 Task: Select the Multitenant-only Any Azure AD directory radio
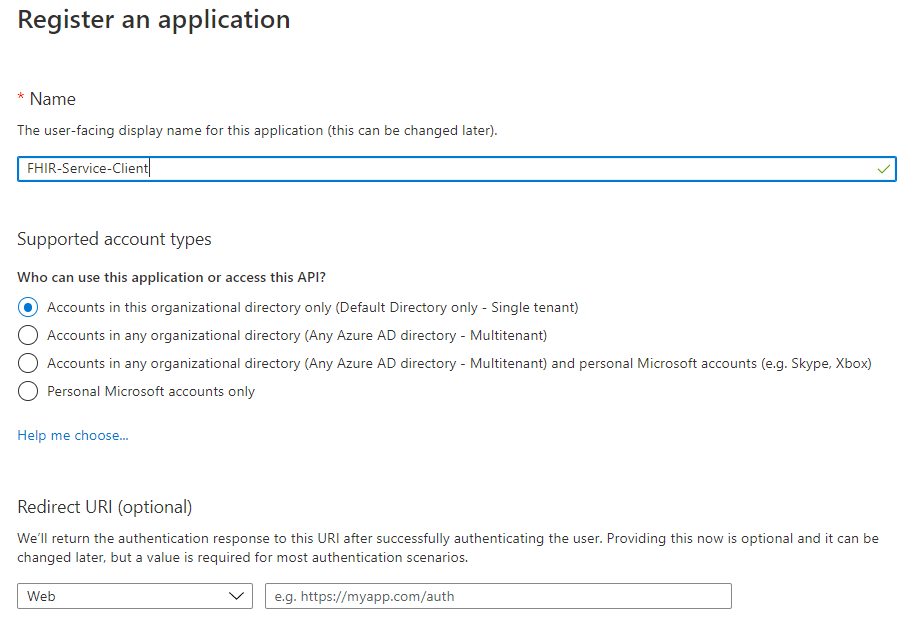[x=28, y=335]
